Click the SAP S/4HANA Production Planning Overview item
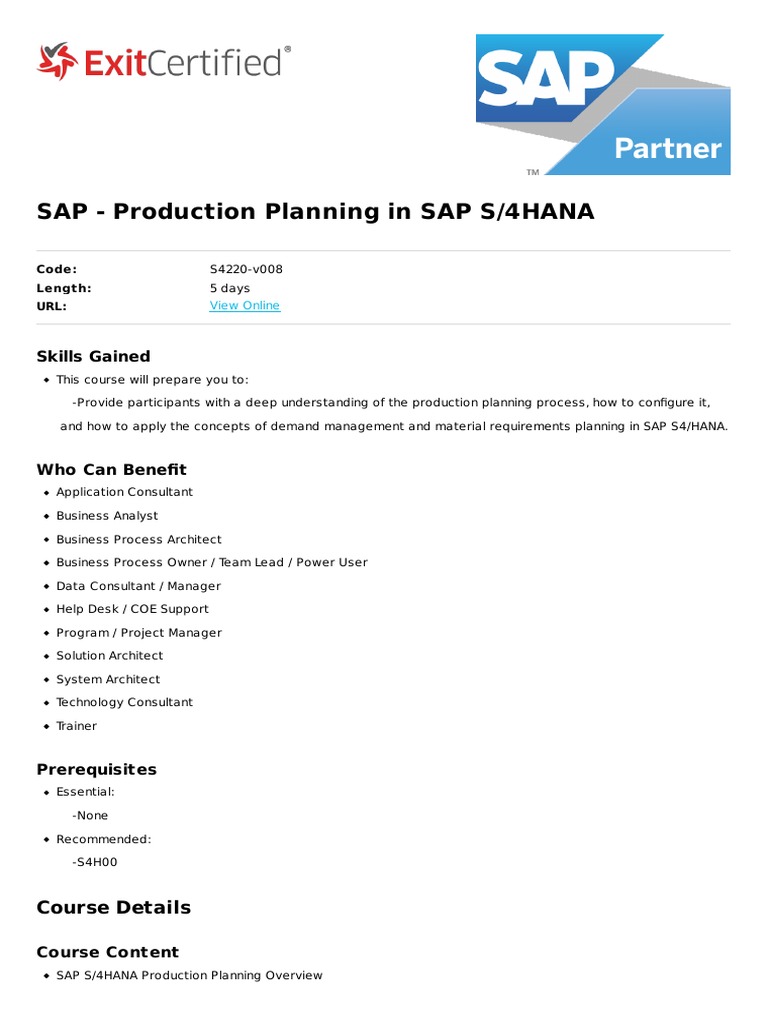Image resolution: width=768 pixels, height=1024 pixels. 189,975
